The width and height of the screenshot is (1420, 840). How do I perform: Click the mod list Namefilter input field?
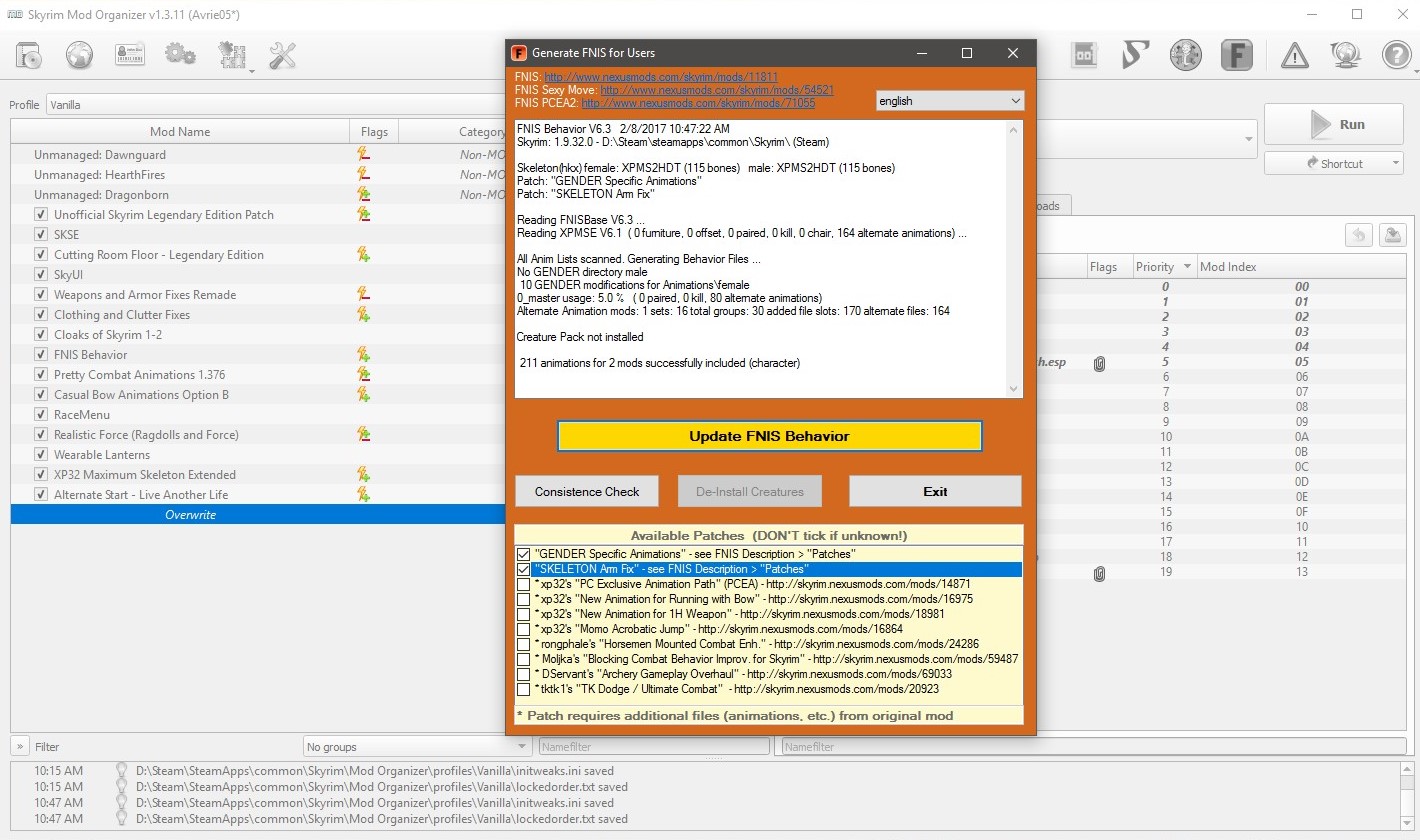point(654,747)
